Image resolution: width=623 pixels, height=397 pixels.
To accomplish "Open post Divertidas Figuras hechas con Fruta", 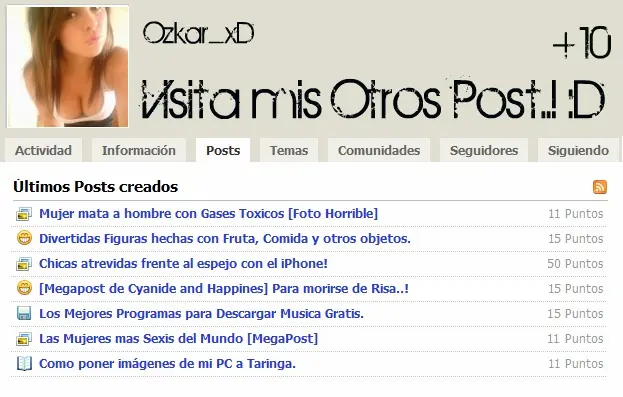I will click(225, 239).
